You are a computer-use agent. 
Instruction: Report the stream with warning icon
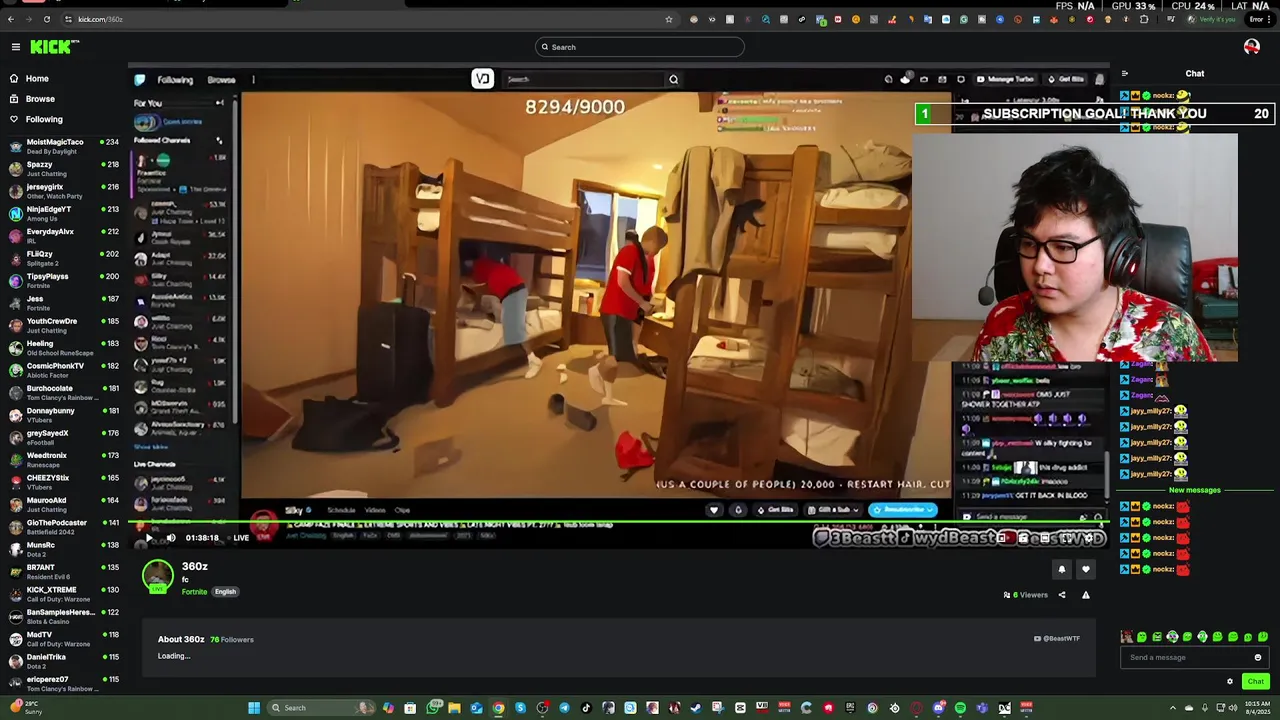click(x=1085, y=595)
